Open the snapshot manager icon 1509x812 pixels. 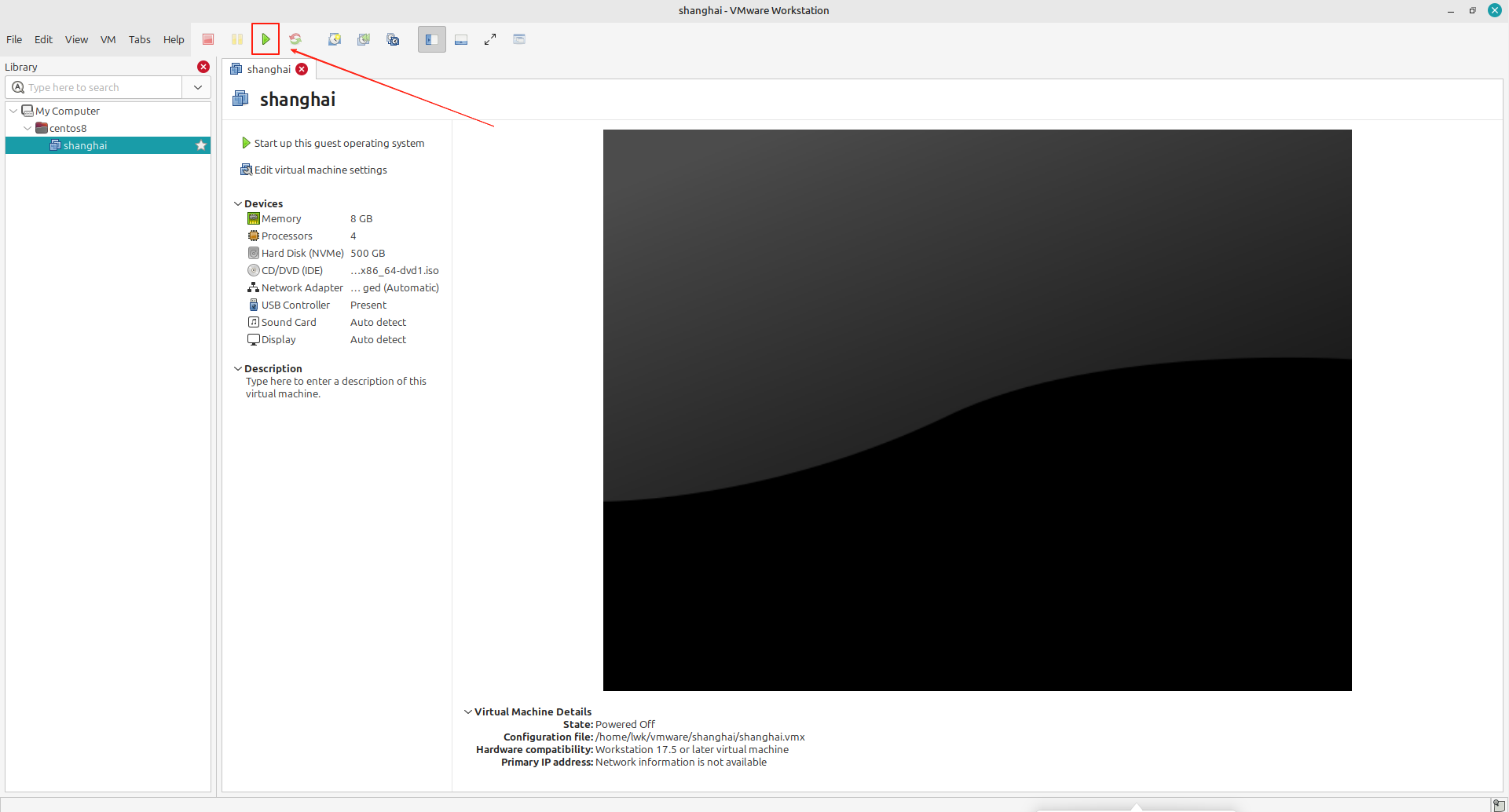[x=393, y=39]
